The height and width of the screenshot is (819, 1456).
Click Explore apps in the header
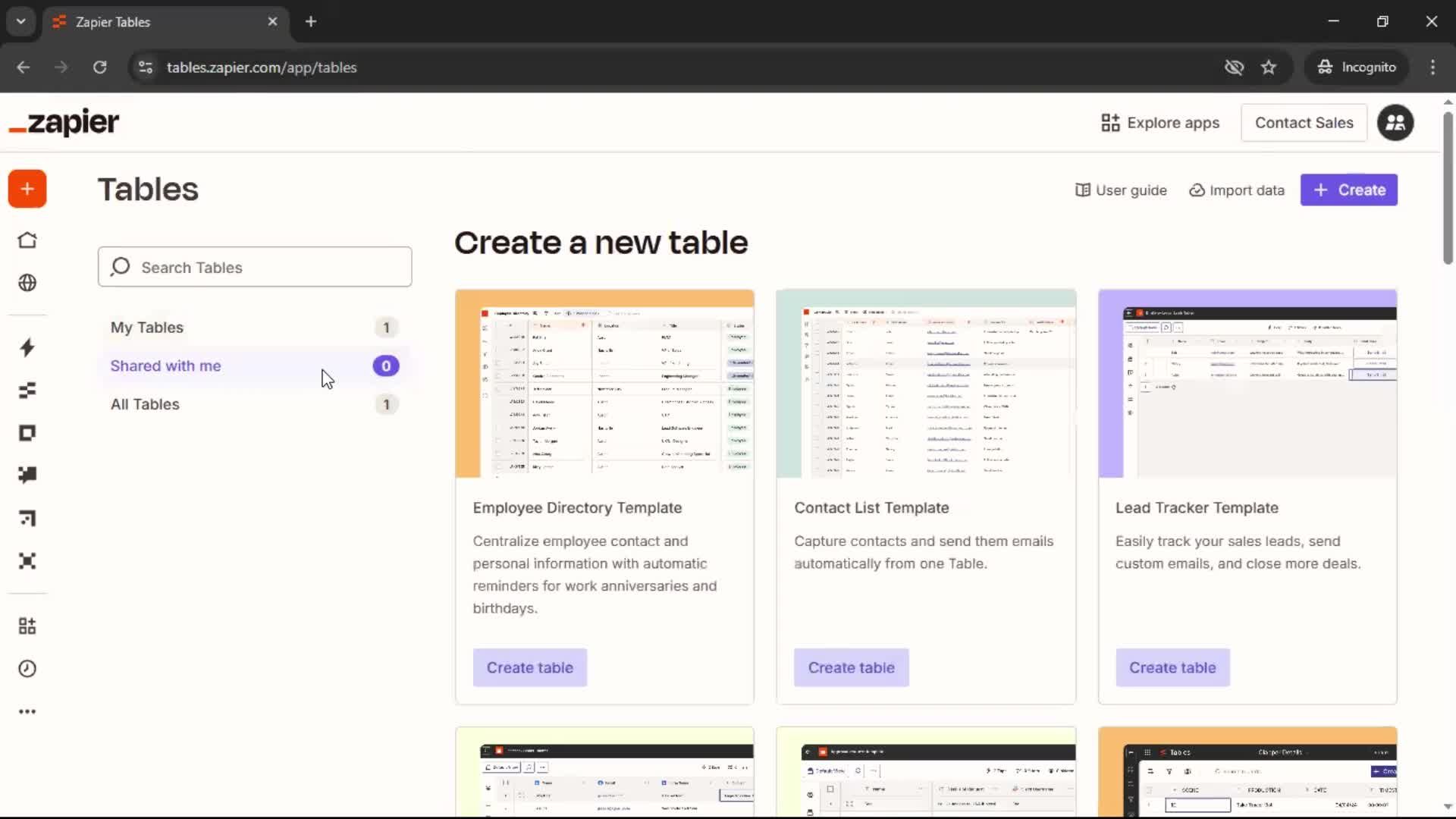click(x=1160, y=123)
